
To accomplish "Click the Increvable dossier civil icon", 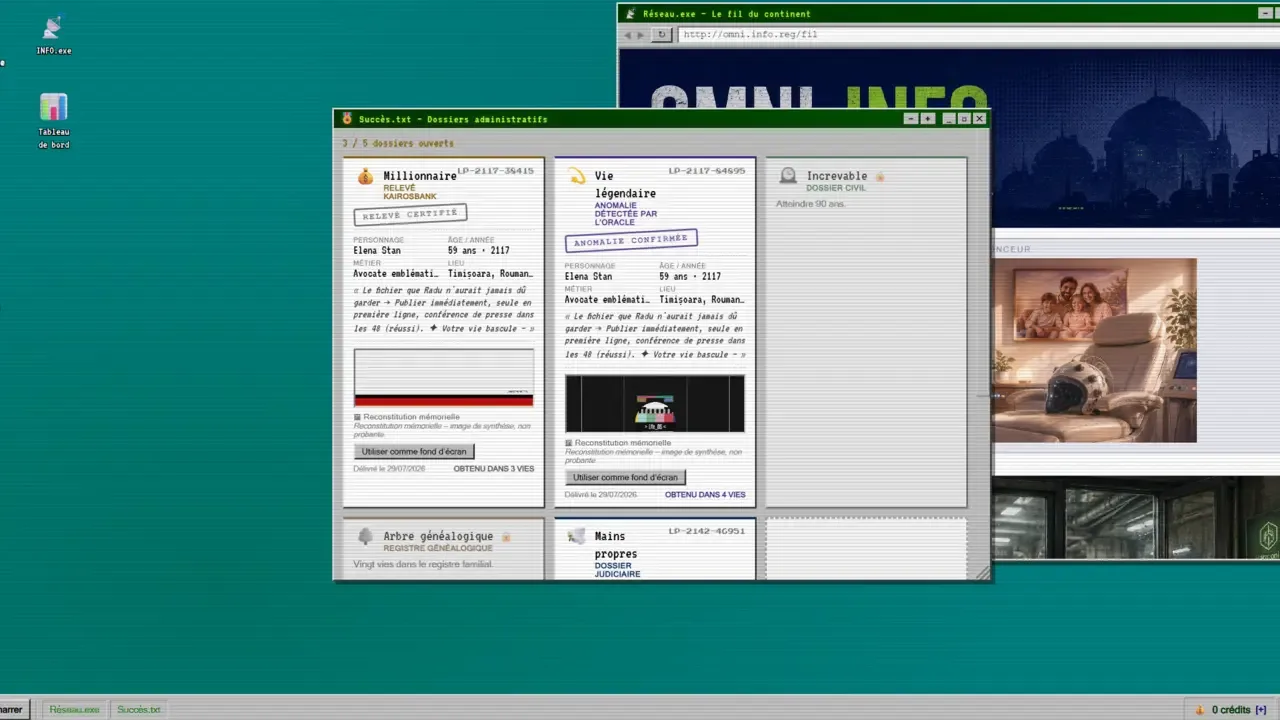I will point(789,176).
